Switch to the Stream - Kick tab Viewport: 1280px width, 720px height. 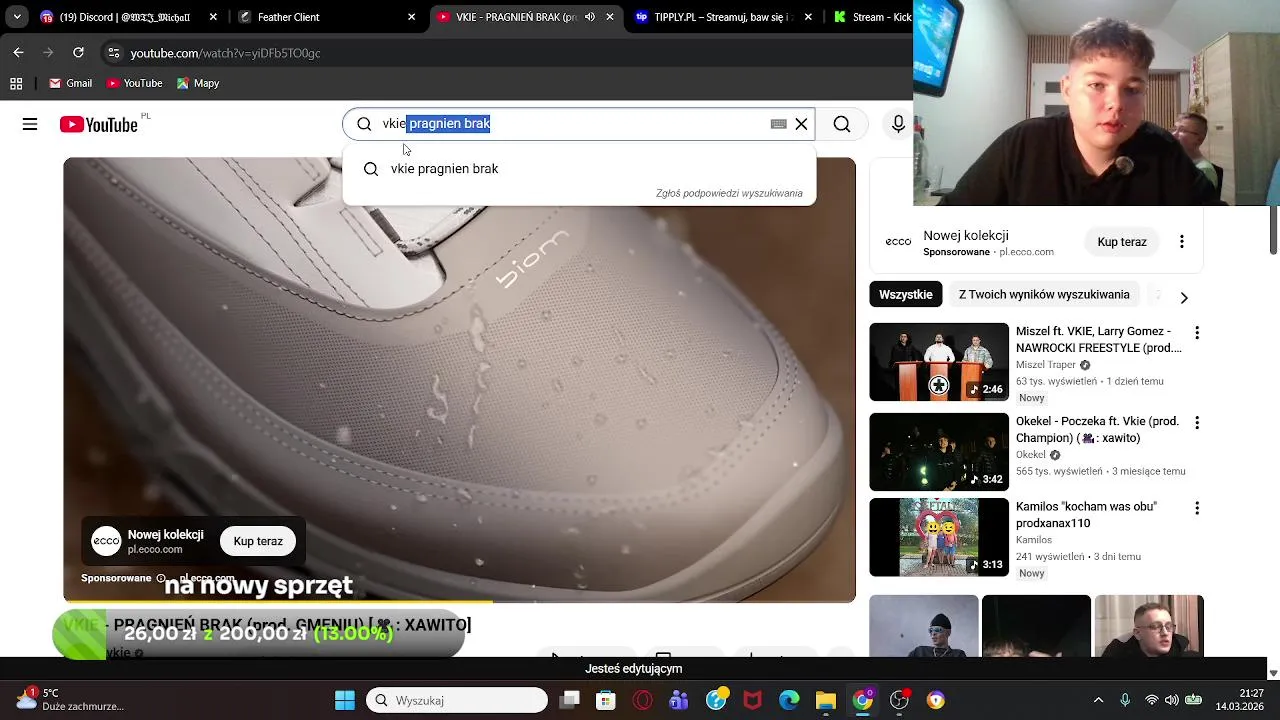pos(870,17)
